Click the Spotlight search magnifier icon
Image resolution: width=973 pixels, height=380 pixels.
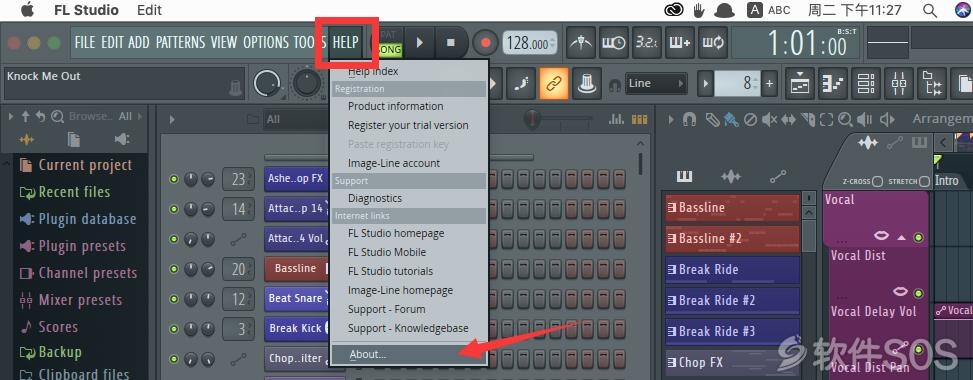930,10
